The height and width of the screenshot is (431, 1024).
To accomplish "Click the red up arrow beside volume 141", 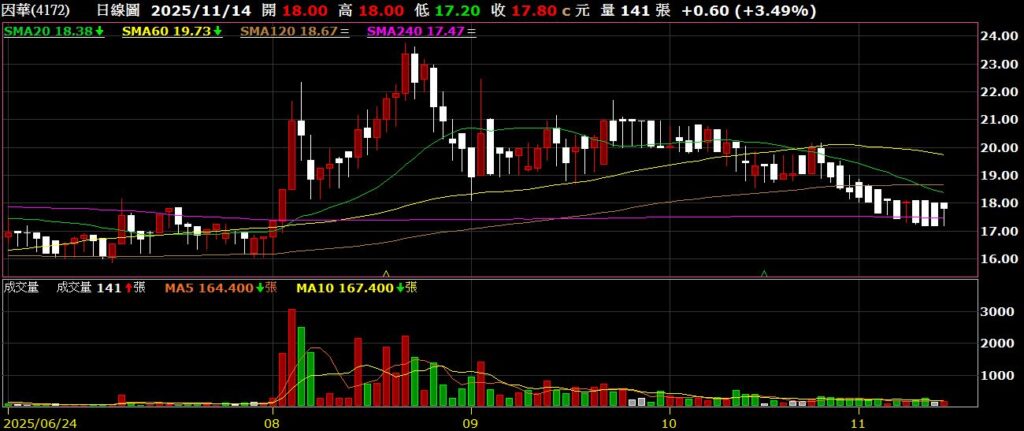I will (127, 288).
